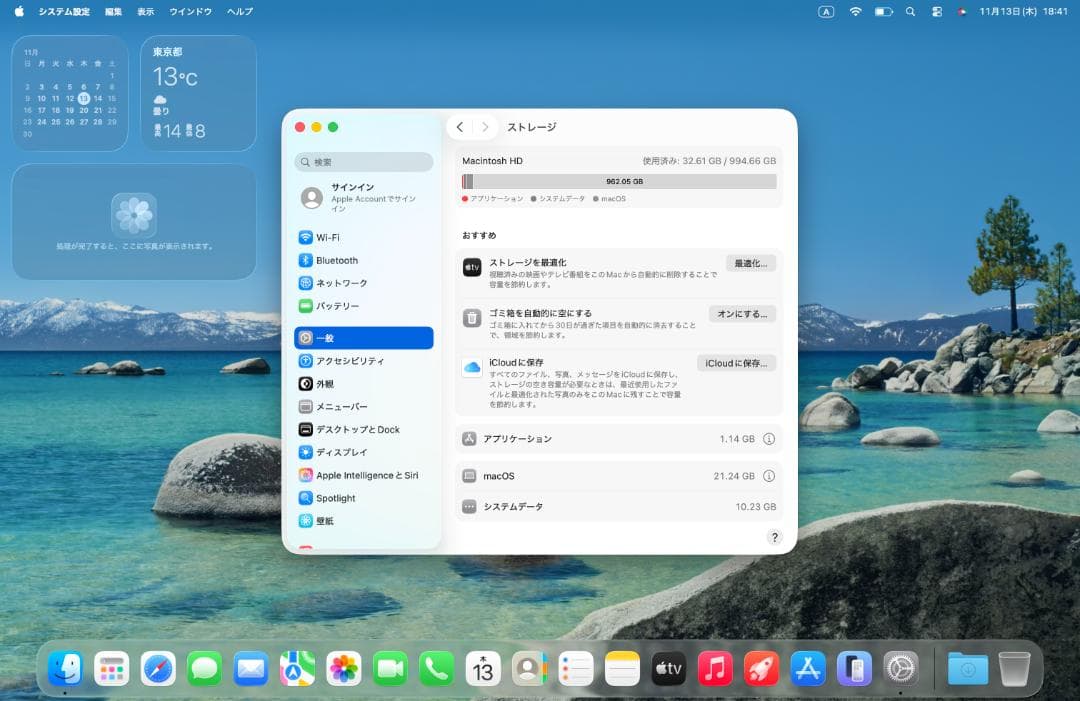Viewport: 1080px width, 701px height.
Task: Show details for アプリケーション storage usage
Action: click(x=769, y=438)
